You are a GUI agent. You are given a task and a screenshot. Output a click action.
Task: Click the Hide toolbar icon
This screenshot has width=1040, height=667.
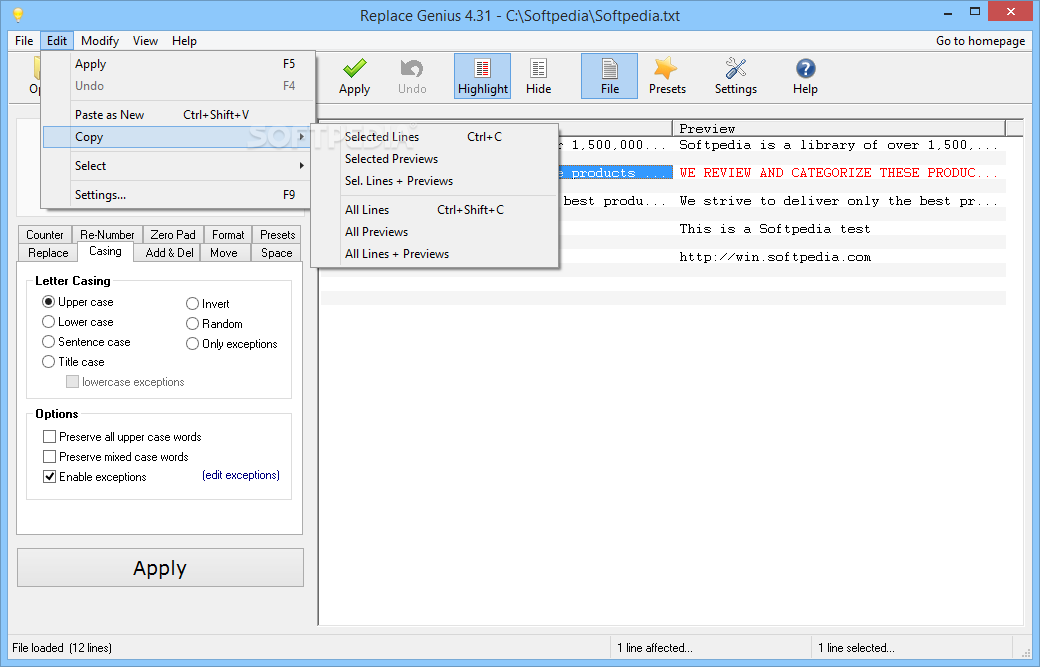pos(538,76)
